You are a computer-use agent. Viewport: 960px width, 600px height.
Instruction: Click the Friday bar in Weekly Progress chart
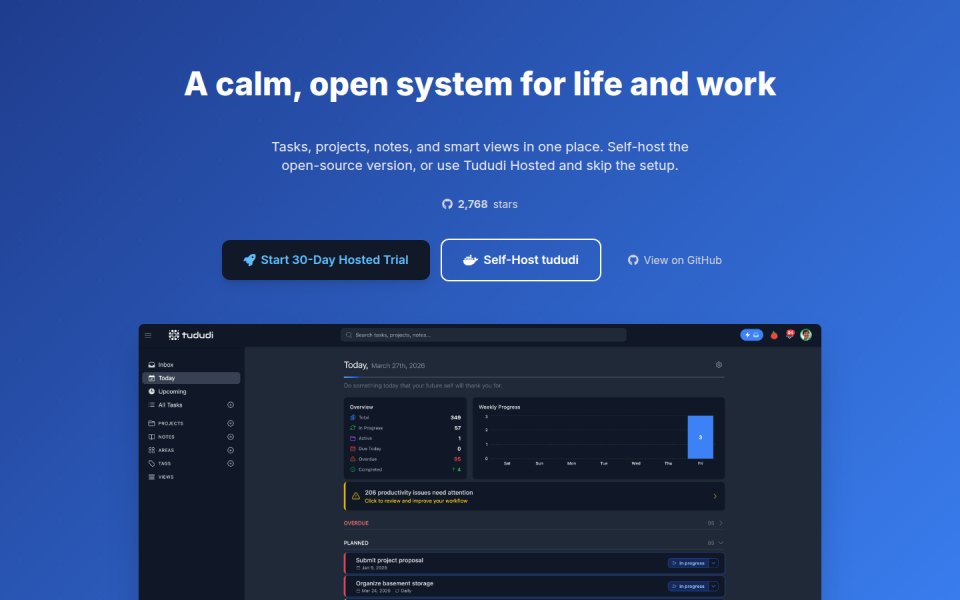click(x=700, y=437)
